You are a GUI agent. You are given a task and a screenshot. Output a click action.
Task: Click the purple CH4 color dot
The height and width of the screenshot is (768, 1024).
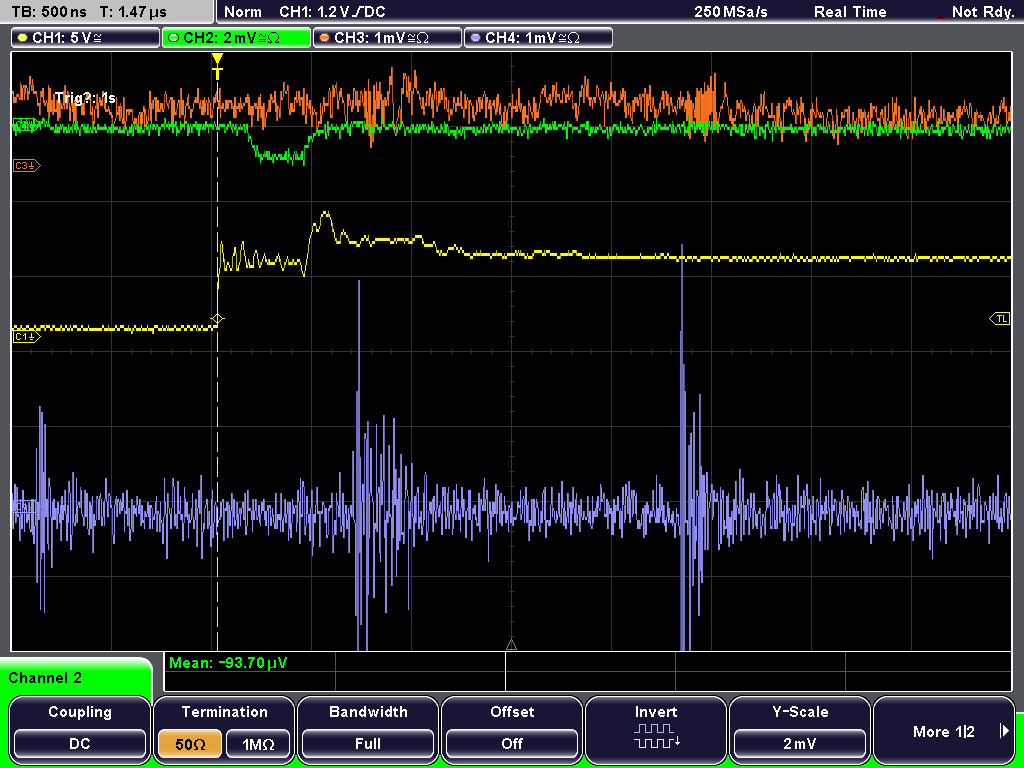[475, 38]
